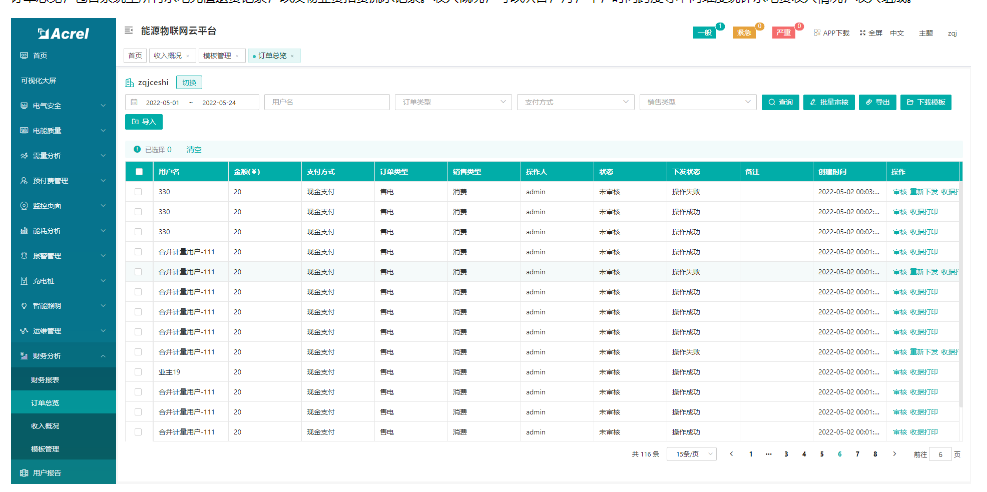The image size is (987, 492).
Task: Click the 前往 page number input
Action: click(940, 454)
